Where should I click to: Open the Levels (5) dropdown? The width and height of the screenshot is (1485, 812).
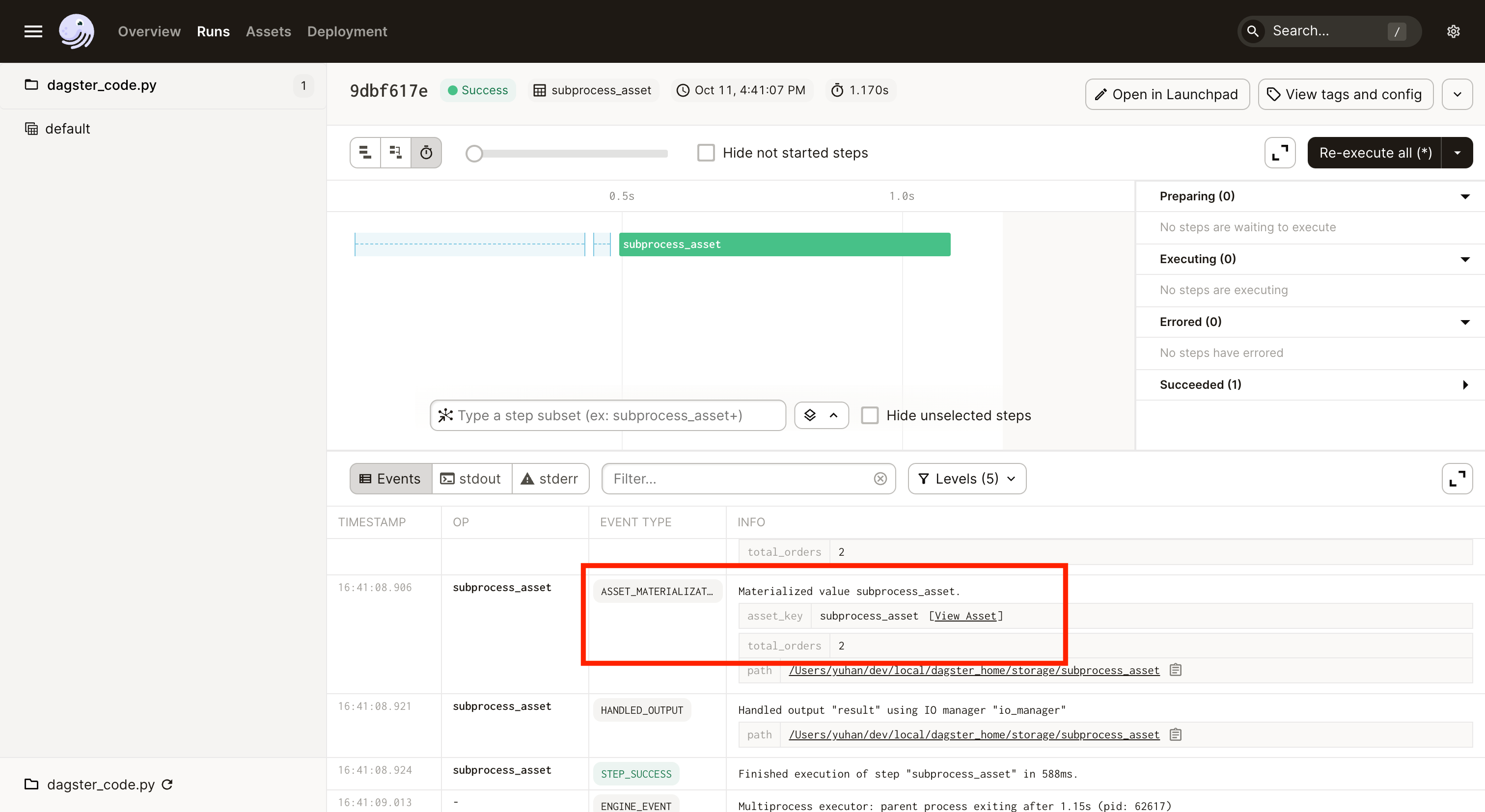(x=966, y=478)
